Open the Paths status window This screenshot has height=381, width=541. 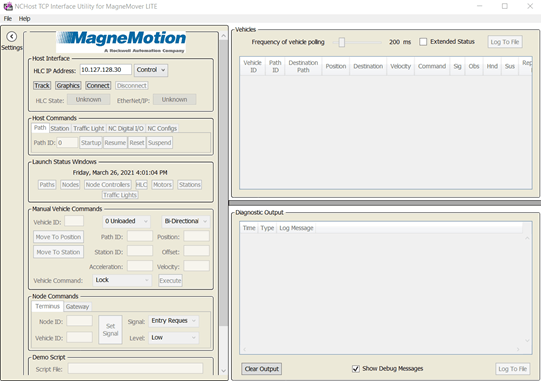[x=47, y=185]
